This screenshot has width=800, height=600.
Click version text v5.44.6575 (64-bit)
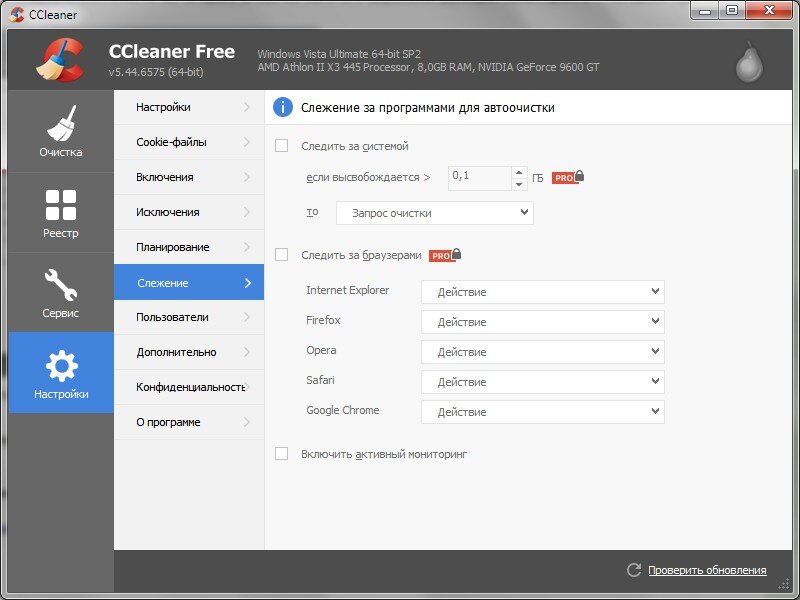pos(156,72)
